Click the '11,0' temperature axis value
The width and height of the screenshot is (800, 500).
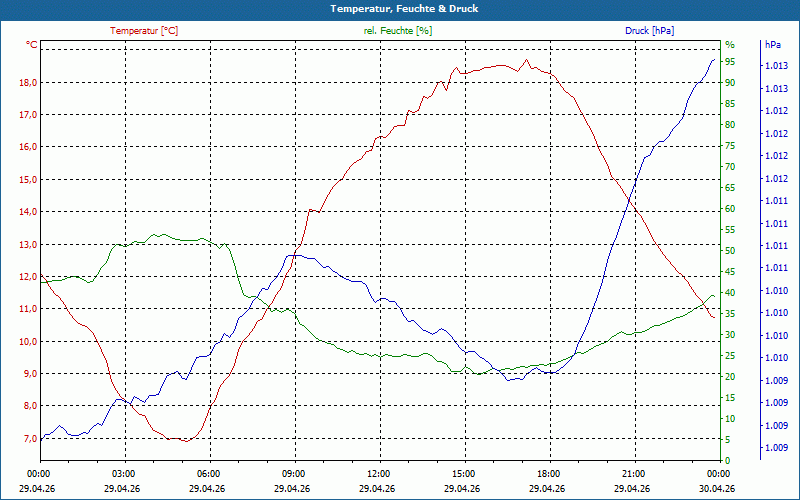[28, 309]
